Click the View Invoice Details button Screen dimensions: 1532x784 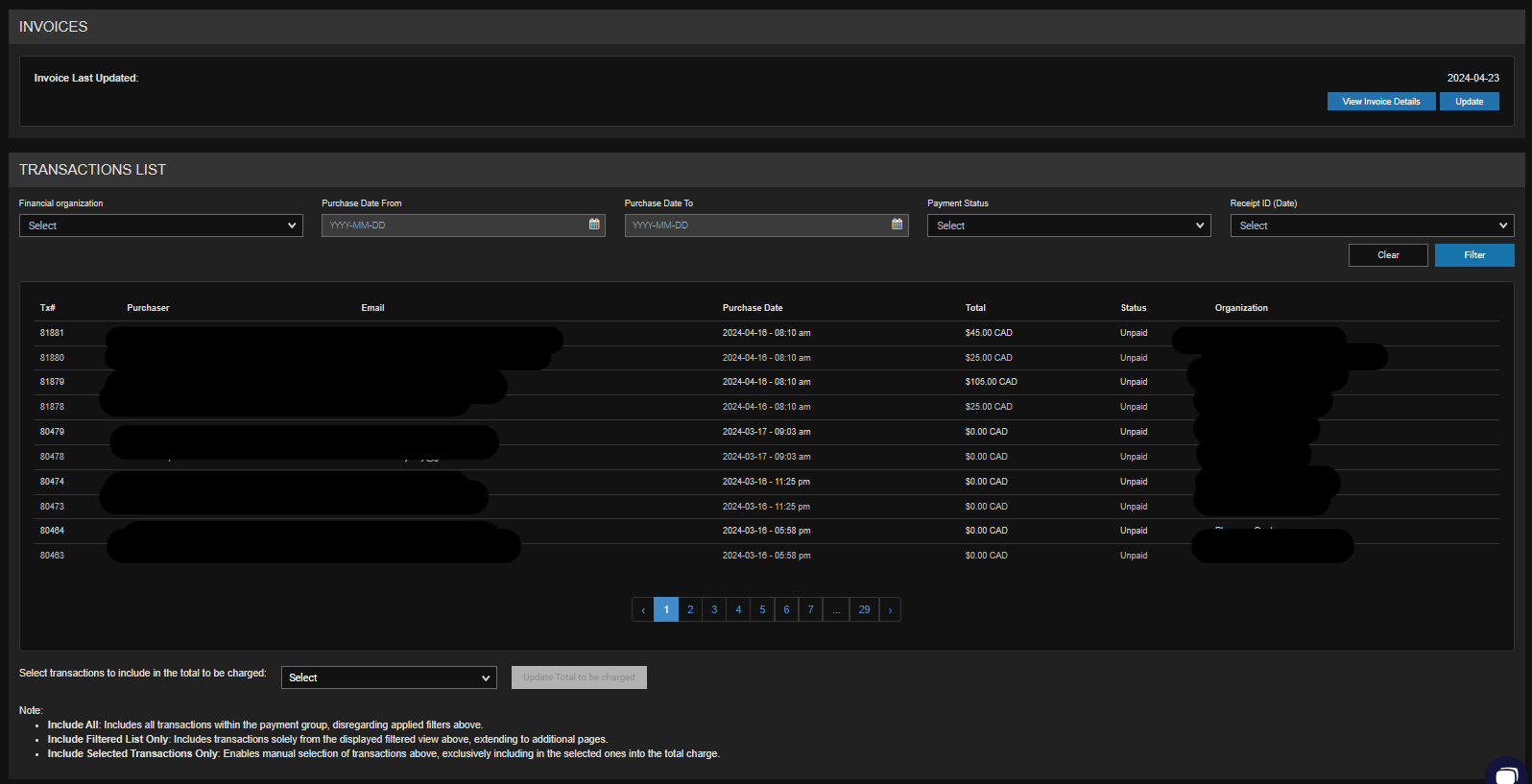(x=1380, y=102)
